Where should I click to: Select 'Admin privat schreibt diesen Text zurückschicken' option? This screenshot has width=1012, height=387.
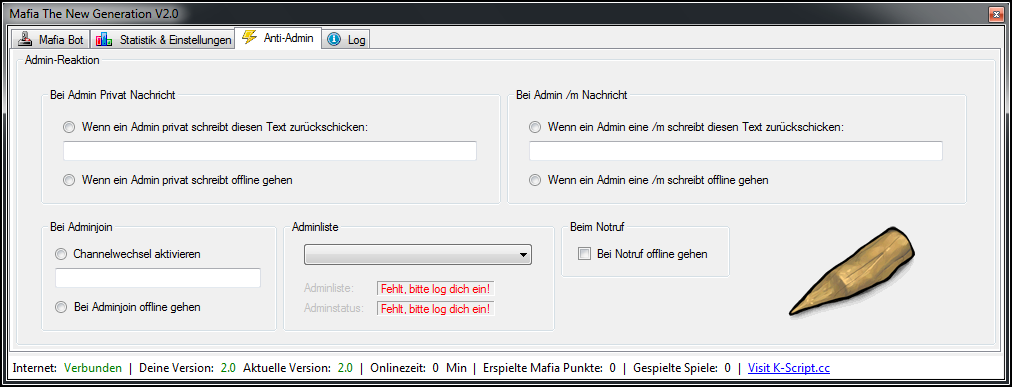(x=68, y=127)
